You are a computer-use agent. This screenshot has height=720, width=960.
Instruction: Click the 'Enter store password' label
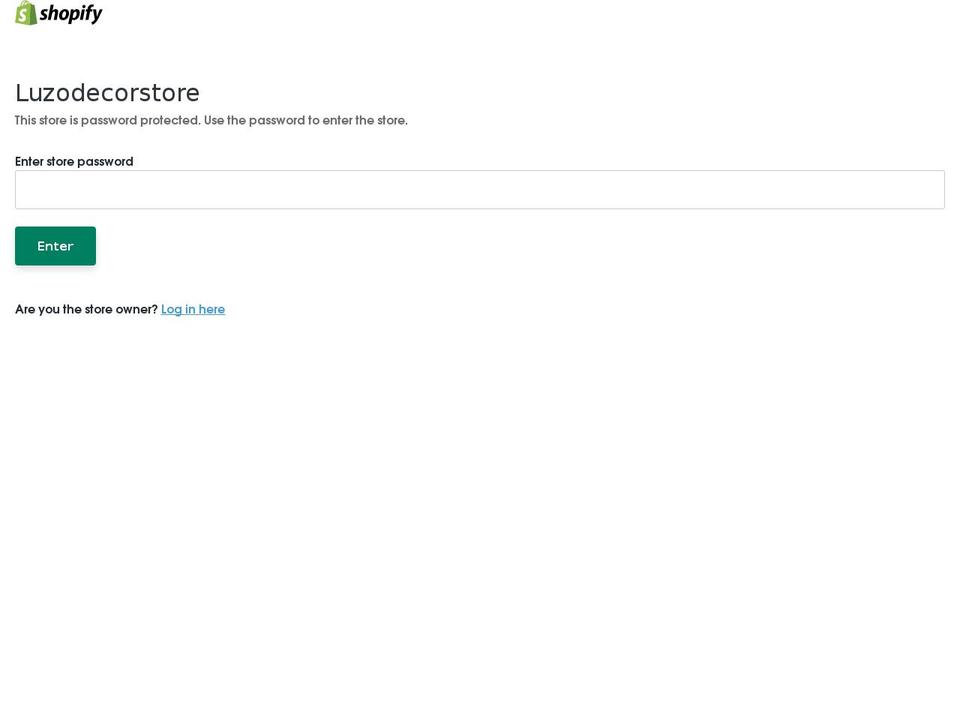[74, 161]
